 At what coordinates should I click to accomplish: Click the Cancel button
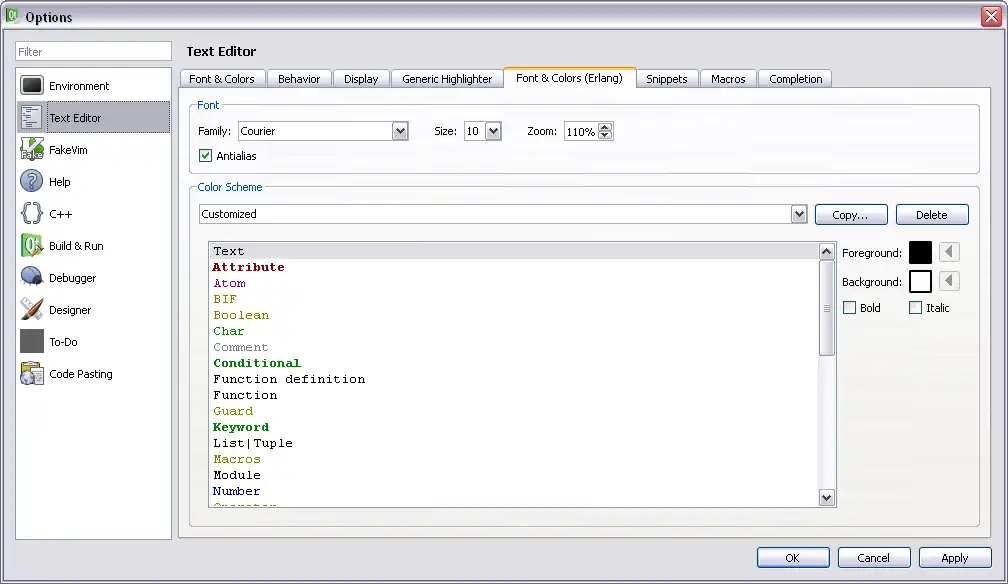pos(874,558)
